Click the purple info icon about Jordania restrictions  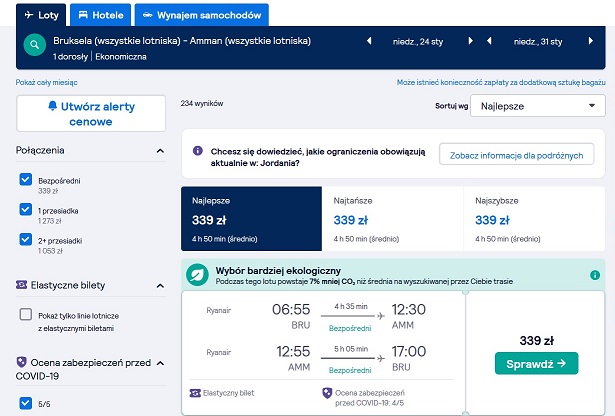pyautogui.click(x=198, y=151)
